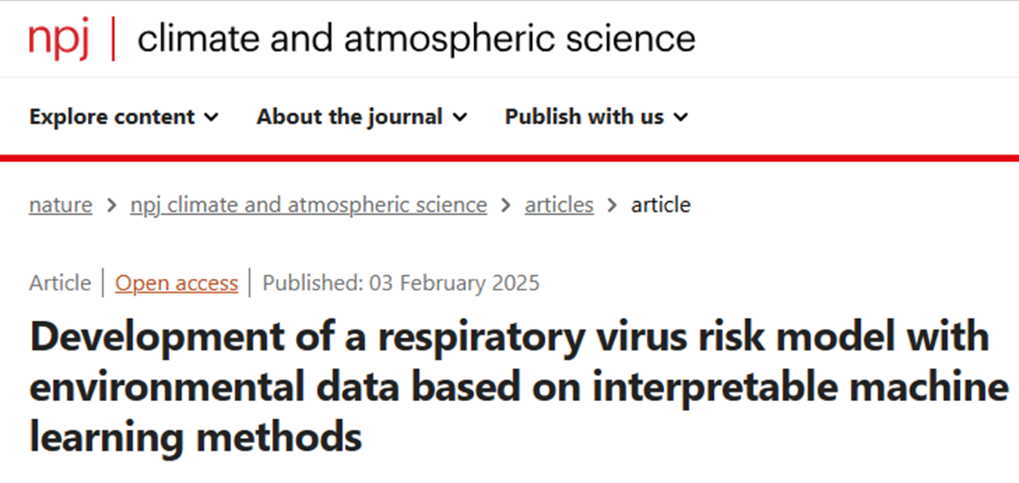Follow the npj climate and atmospheric science breadcrumb
The image size is (1019, 483).
(309, 205)
